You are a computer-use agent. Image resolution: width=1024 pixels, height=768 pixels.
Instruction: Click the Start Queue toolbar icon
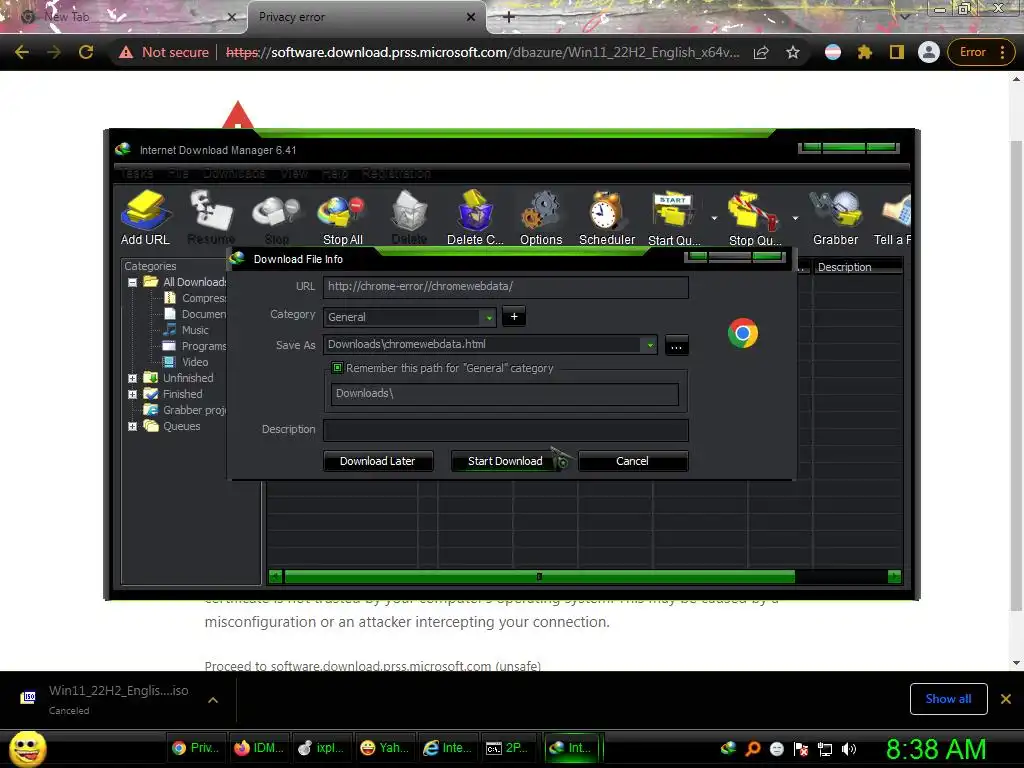click(674, 218)
